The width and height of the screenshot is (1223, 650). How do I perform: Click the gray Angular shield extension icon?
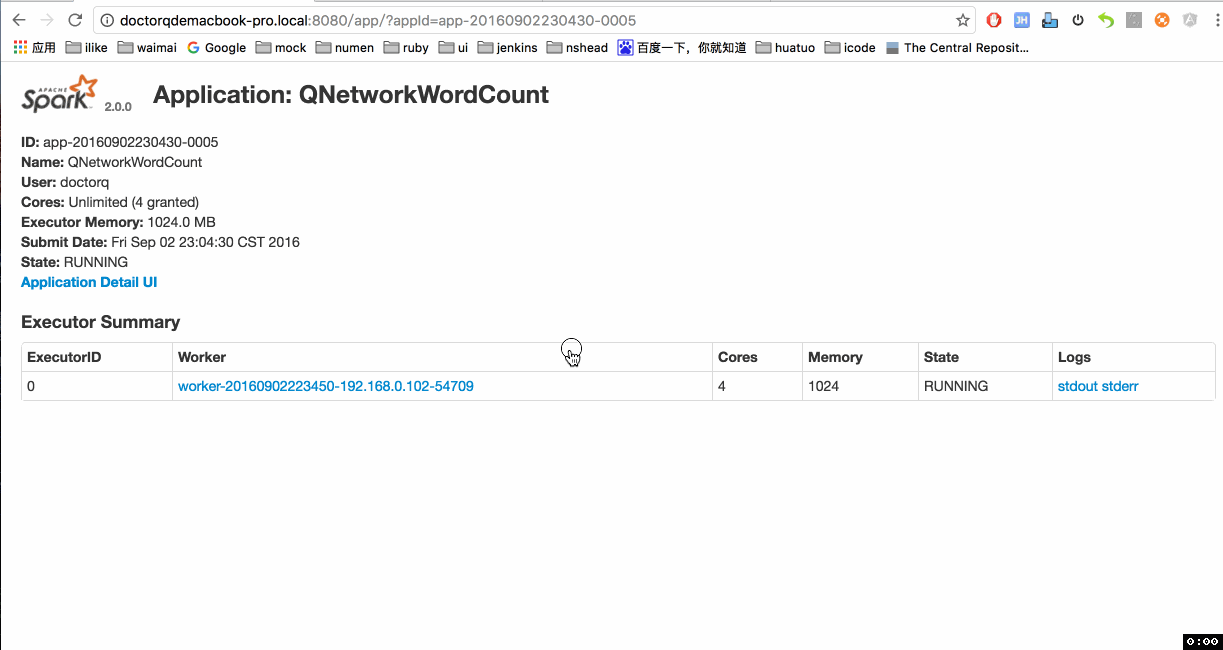point(1190,20)
